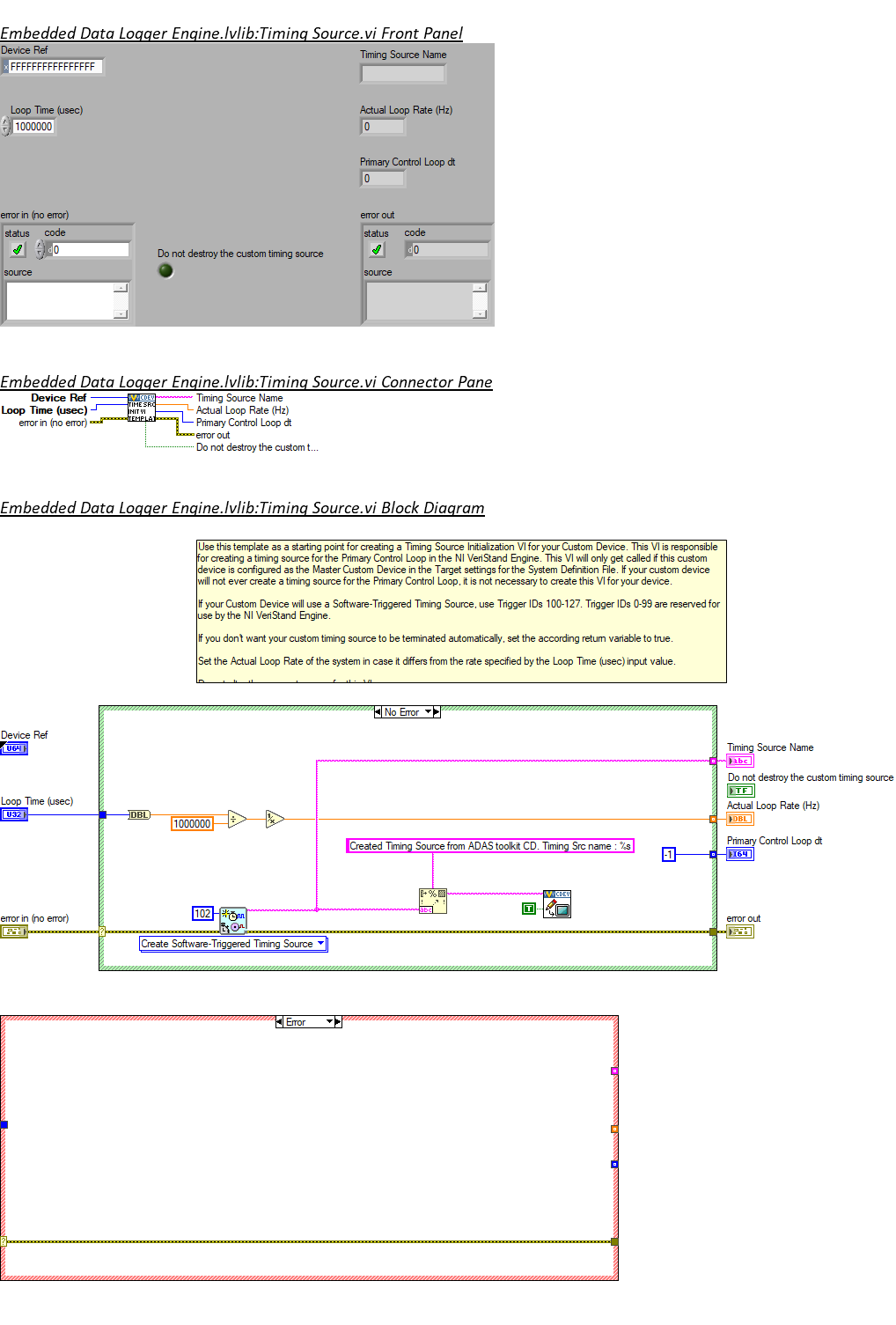The image size is (896, 1325).
Task: Click the error out cluster terminal
Action: [740, 931]
